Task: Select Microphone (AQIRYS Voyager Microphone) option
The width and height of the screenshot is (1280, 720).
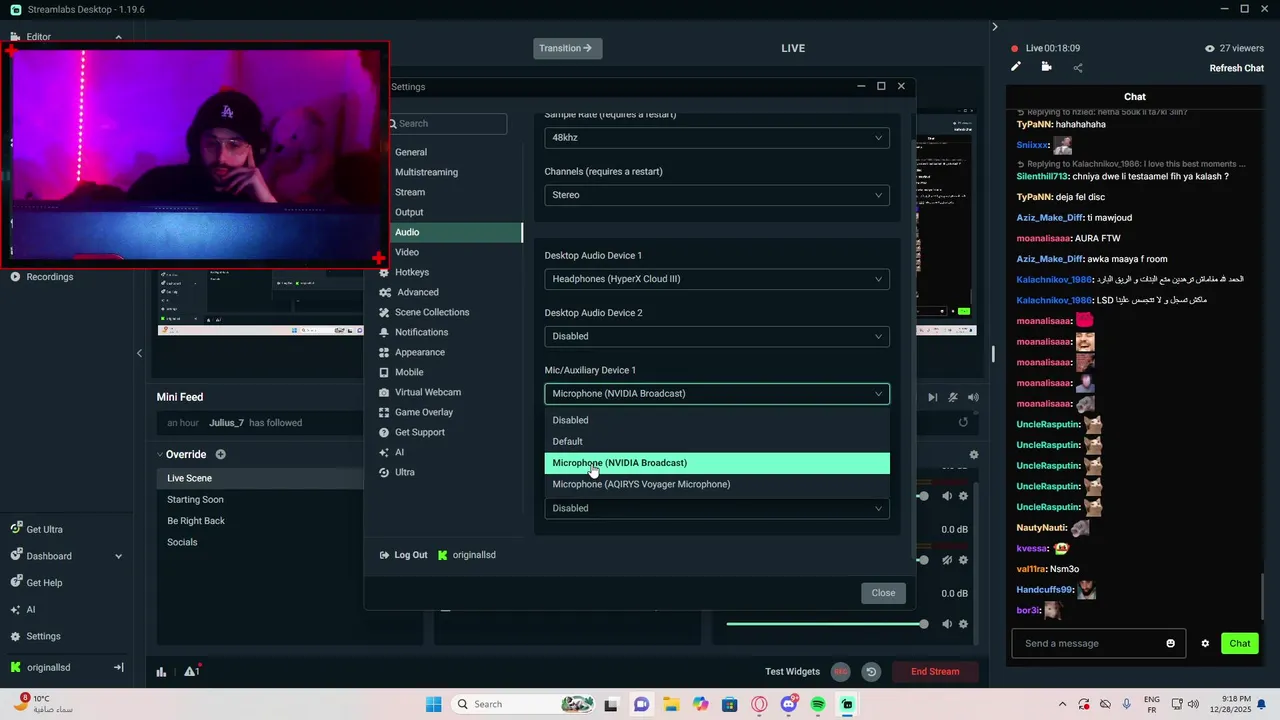Action: coord(717,484)
